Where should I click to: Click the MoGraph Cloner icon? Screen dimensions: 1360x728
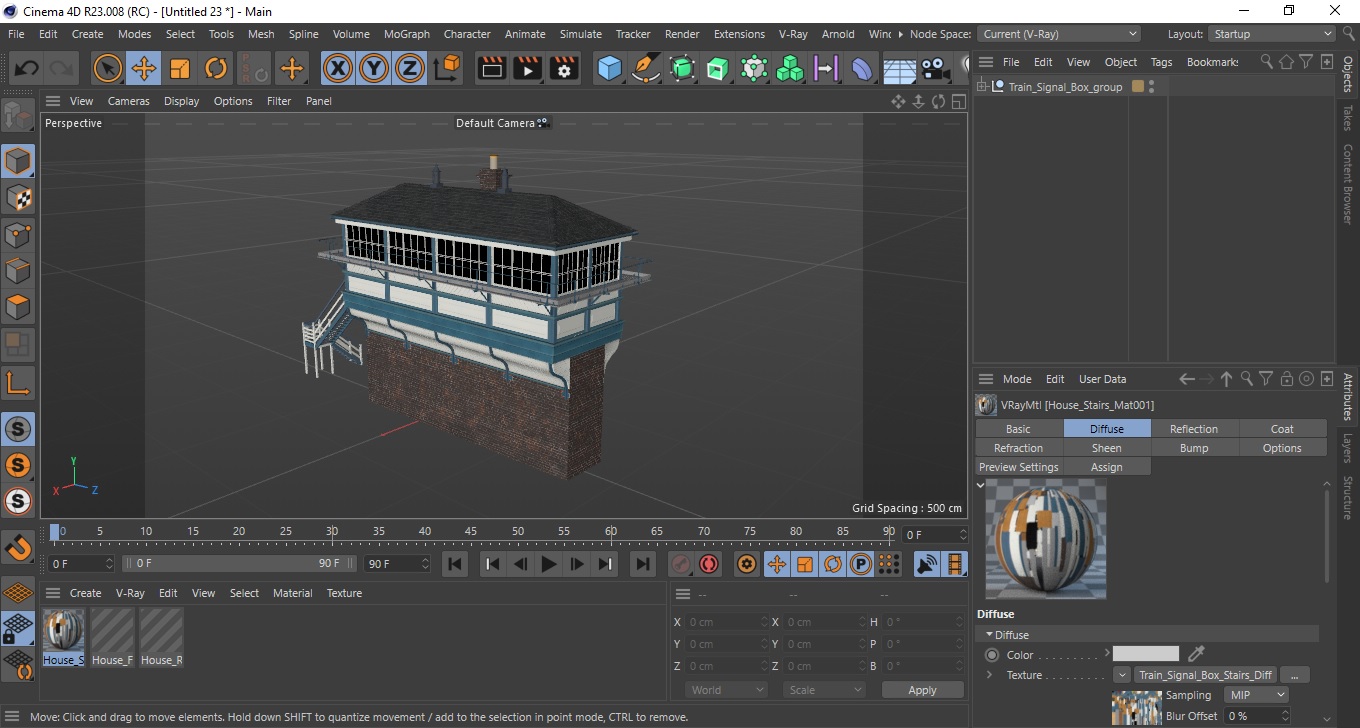tap(790, 69)
